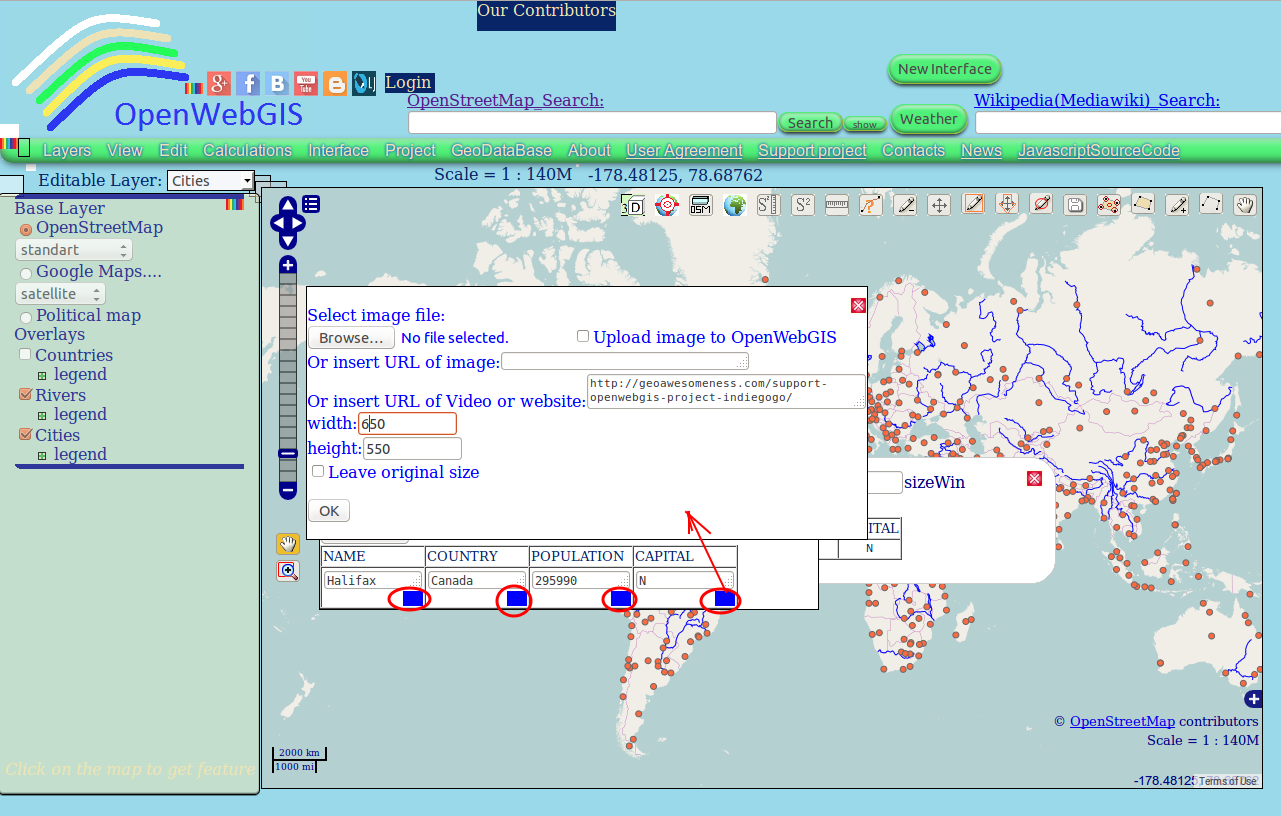The height and width of the screenshot is (816, 1281).
Task: Click the zoom box magnifier icon
Action: point(288,571)
